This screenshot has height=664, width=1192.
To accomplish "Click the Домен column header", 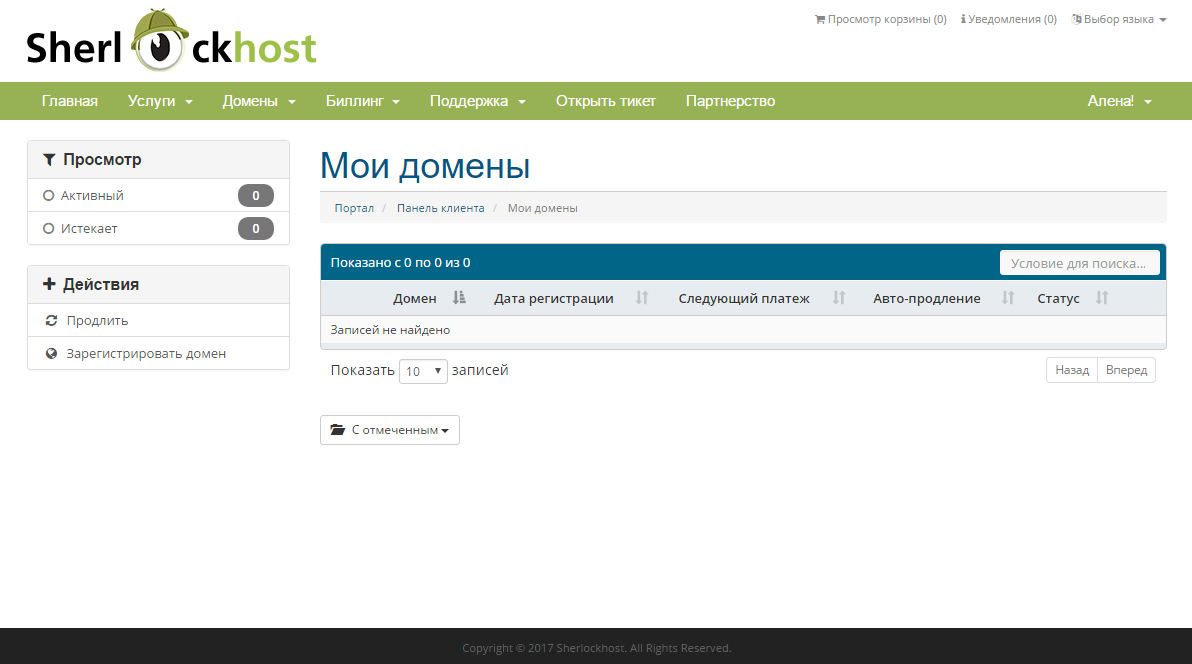I will pos(414,298).
